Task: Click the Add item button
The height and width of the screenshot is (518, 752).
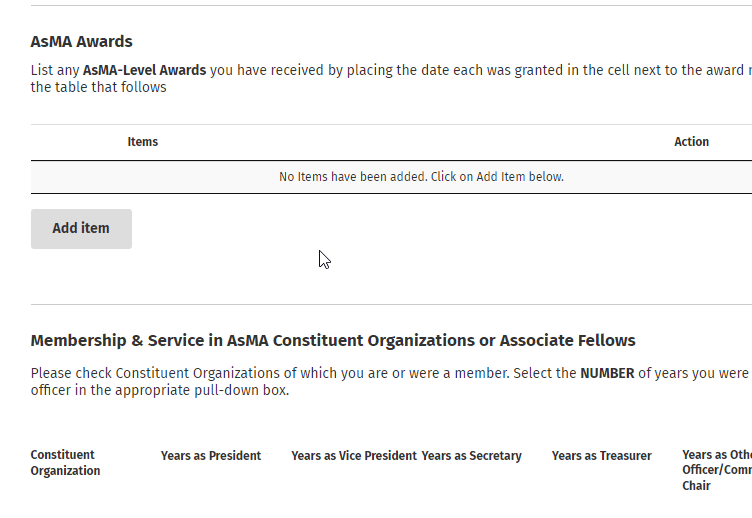Action: 81,229
